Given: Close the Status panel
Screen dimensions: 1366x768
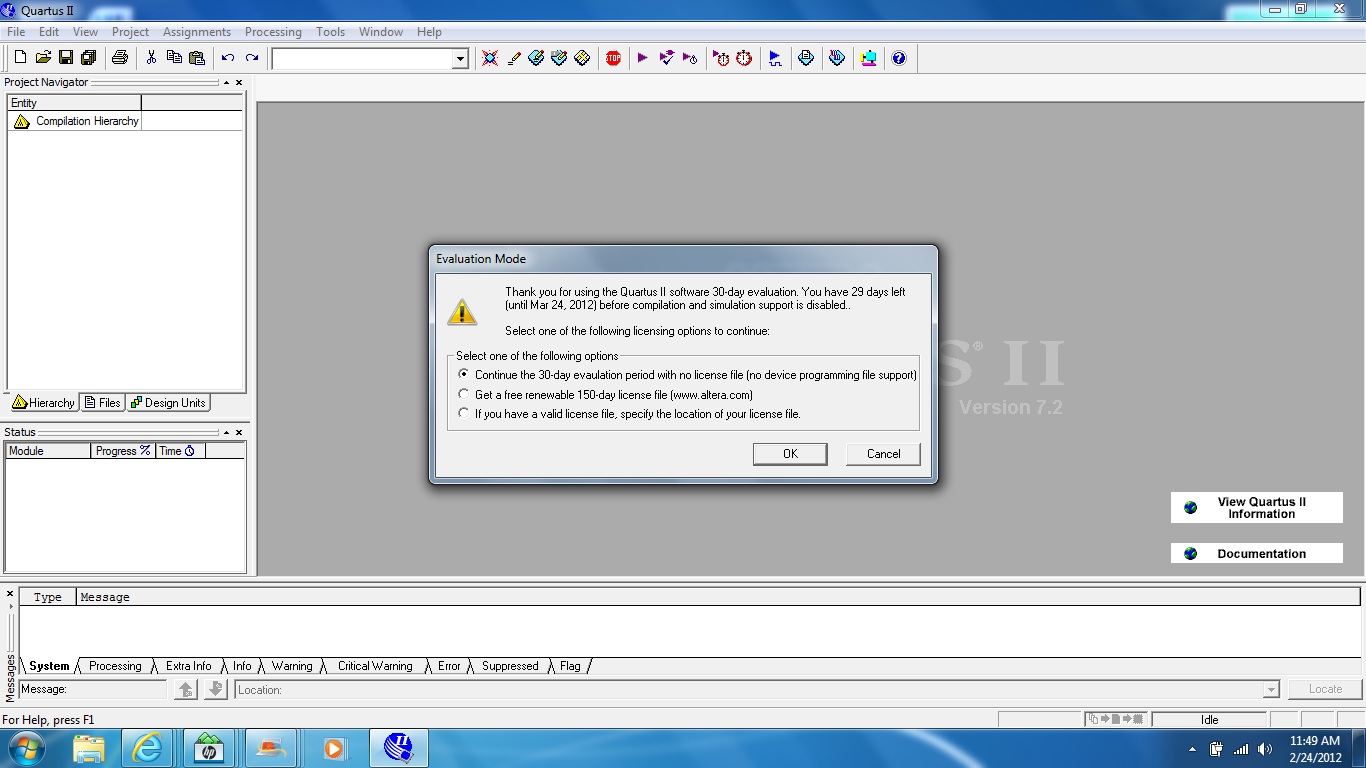Looking at the screenshot, I should click(239, 433).
